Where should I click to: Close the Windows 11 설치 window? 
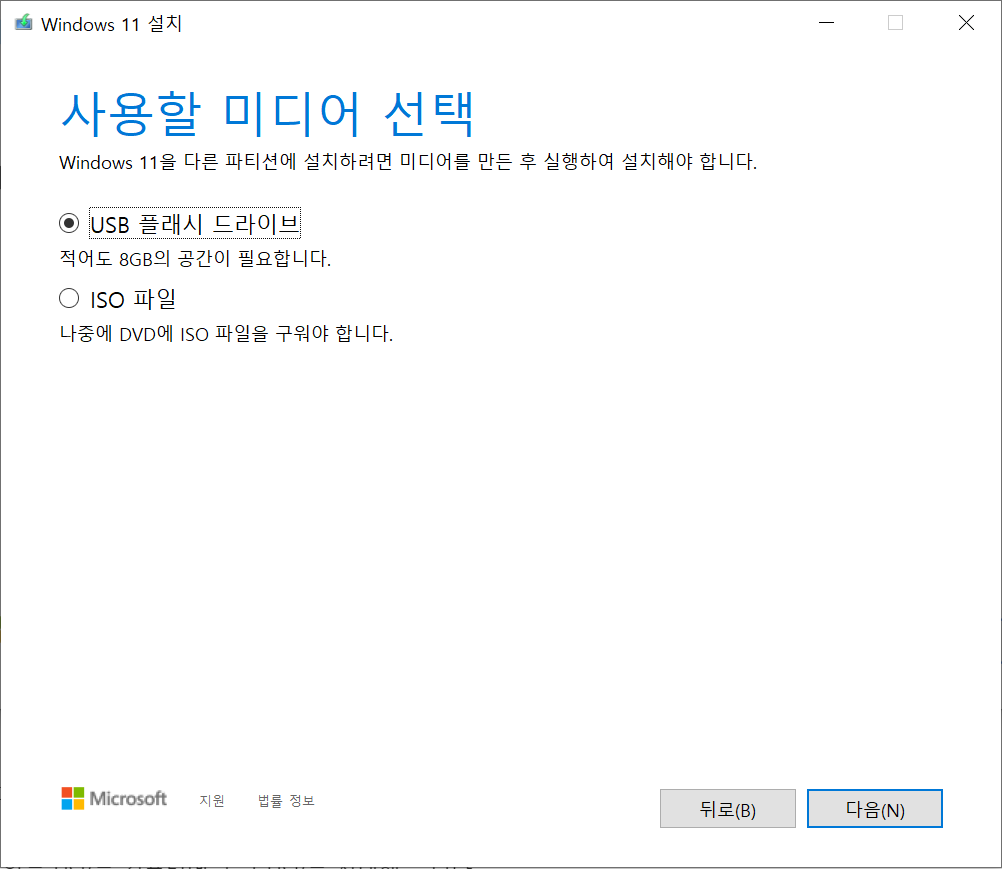tap(966, 23)
